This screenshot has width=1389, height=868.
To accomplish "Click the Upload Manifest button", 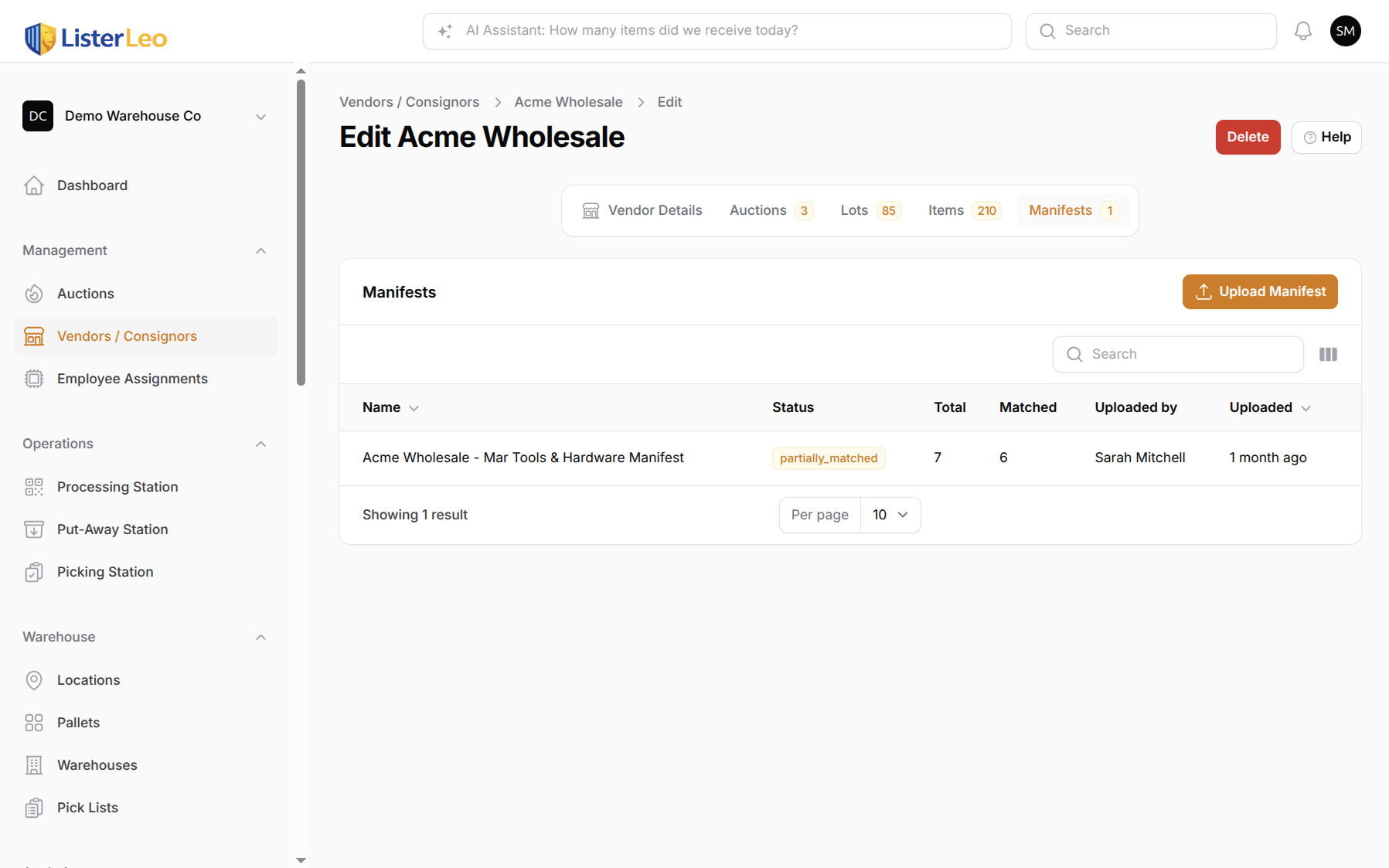I will [x=1260, y=291].
